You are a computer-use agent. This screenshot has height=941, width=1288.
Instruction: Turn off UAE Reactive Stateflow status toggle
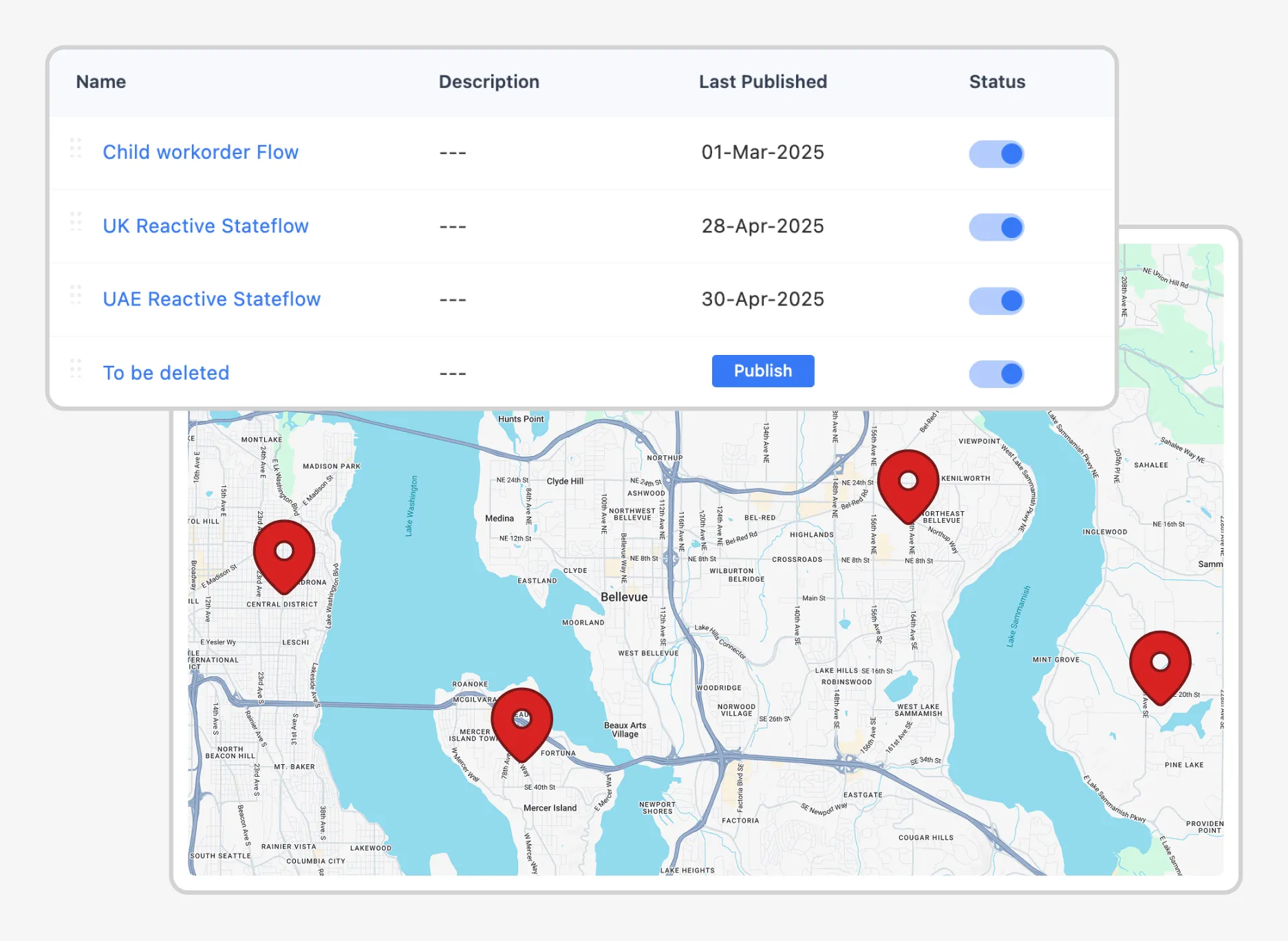pyautogui.click(x=996, y=301)
